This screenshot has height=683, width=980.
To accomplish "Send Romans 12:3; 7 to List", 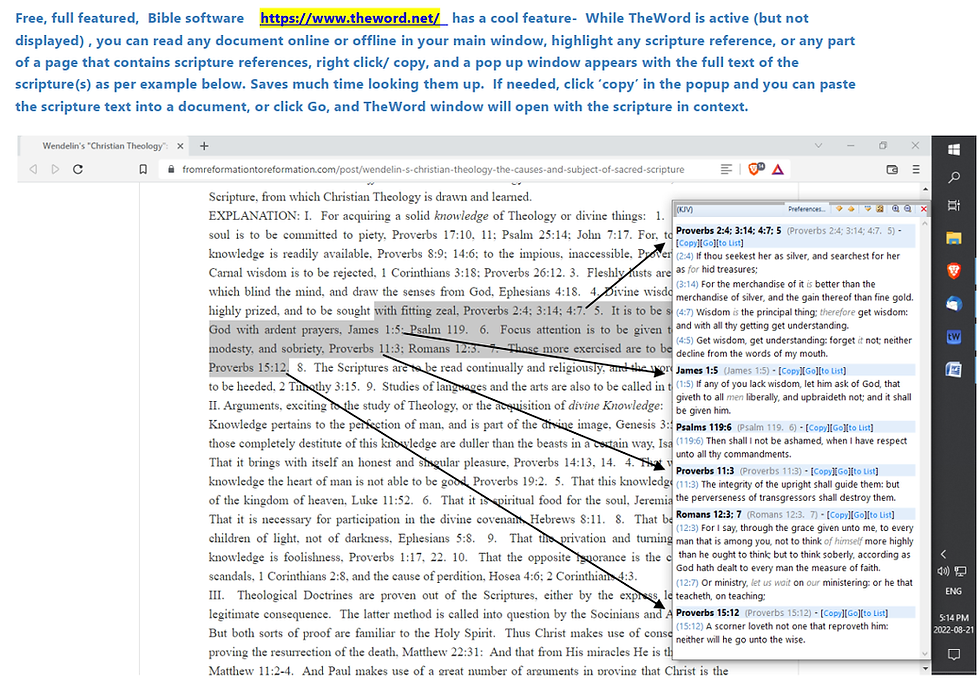I will (880, 515).
